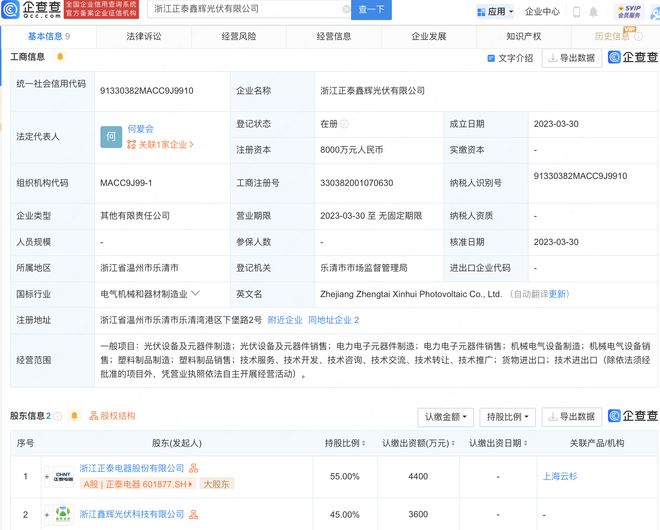Click the 查一下 search button

tap(372, 9)
